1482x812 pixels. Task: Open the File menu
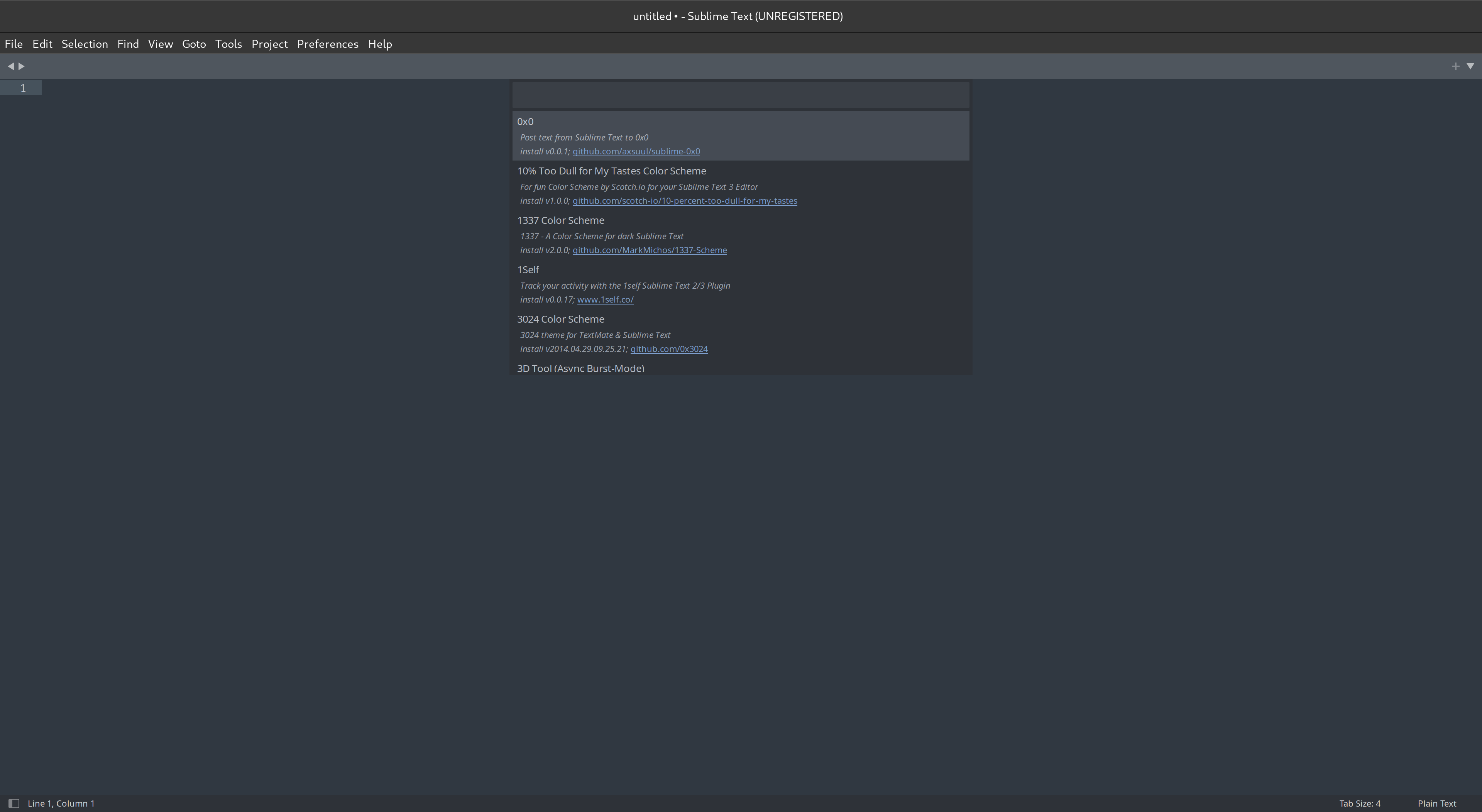click(13, 43)
